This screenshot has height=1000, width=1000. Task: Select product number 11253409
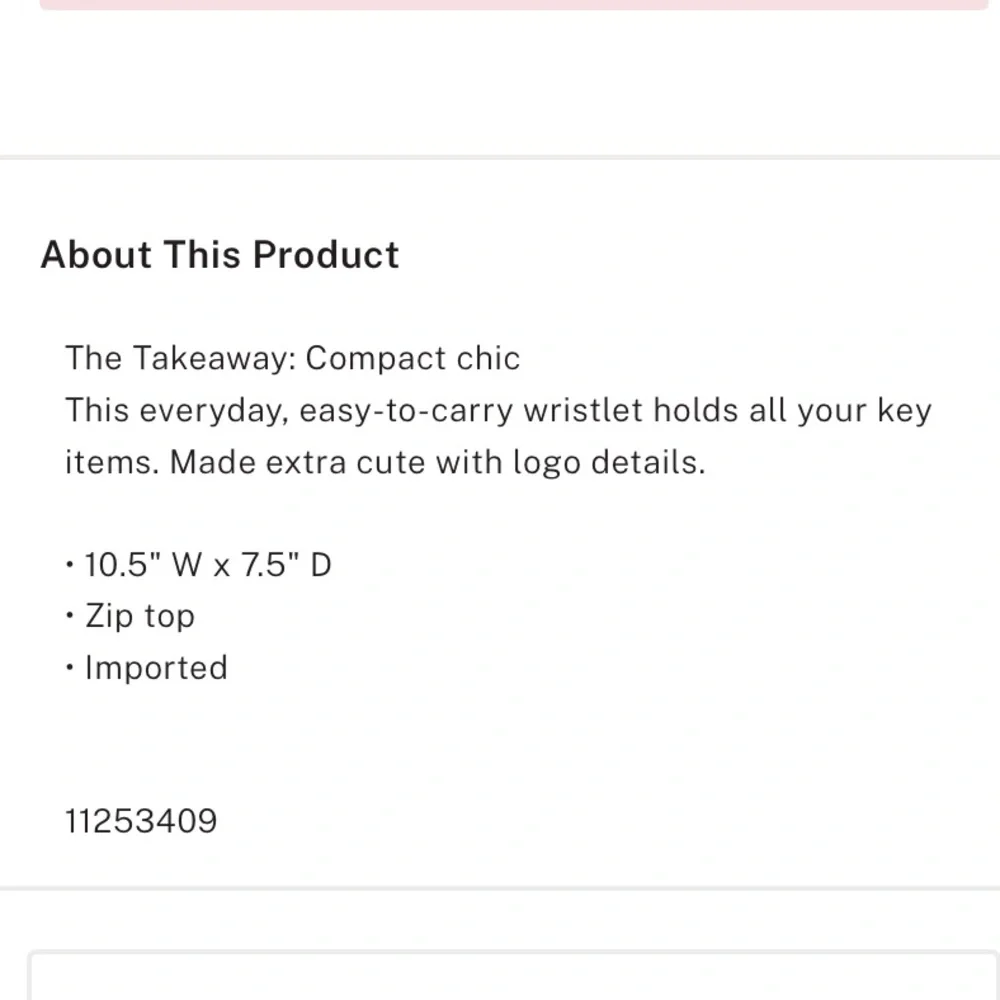click(x=141, y=821)
